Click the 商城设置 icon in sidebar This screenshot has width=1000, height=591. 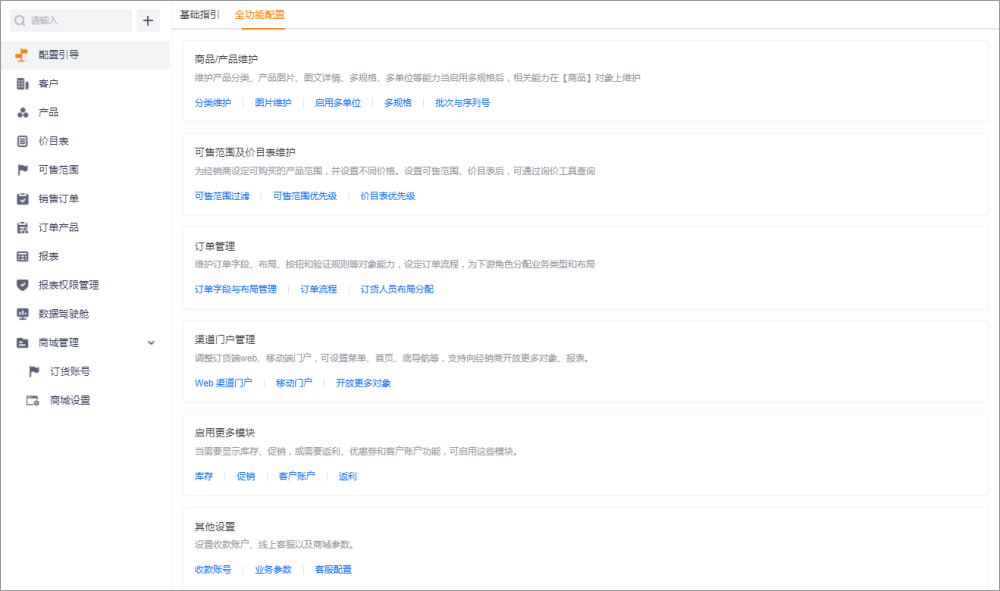tap(33, 400)
